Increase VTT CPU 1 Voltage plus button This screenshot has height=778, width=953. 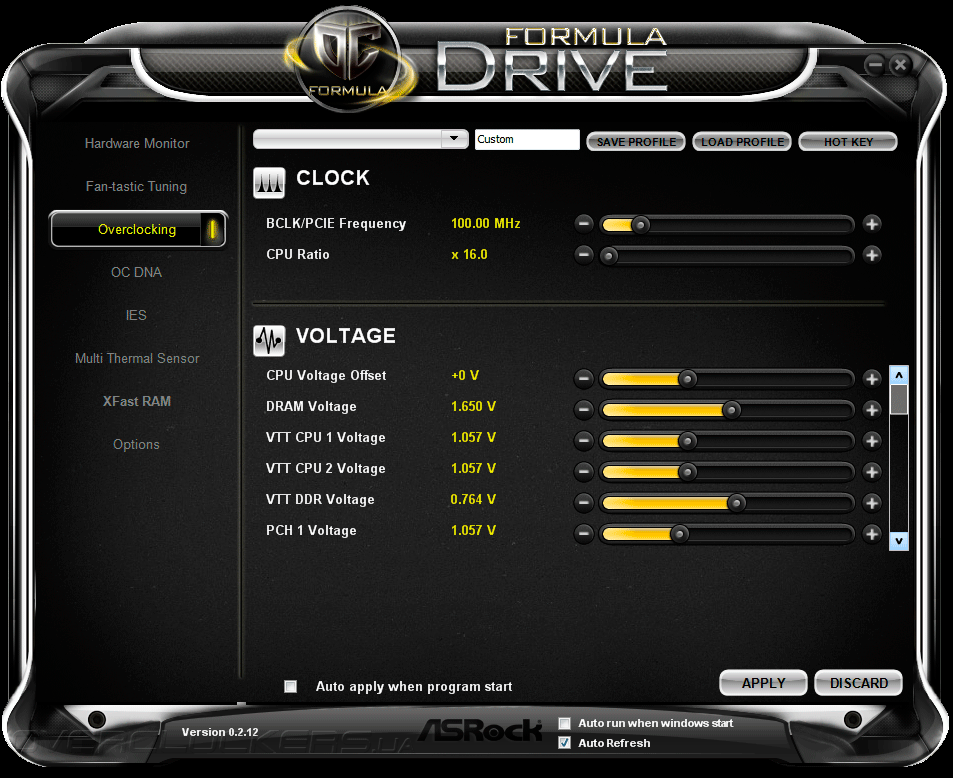tap(872, 441)
